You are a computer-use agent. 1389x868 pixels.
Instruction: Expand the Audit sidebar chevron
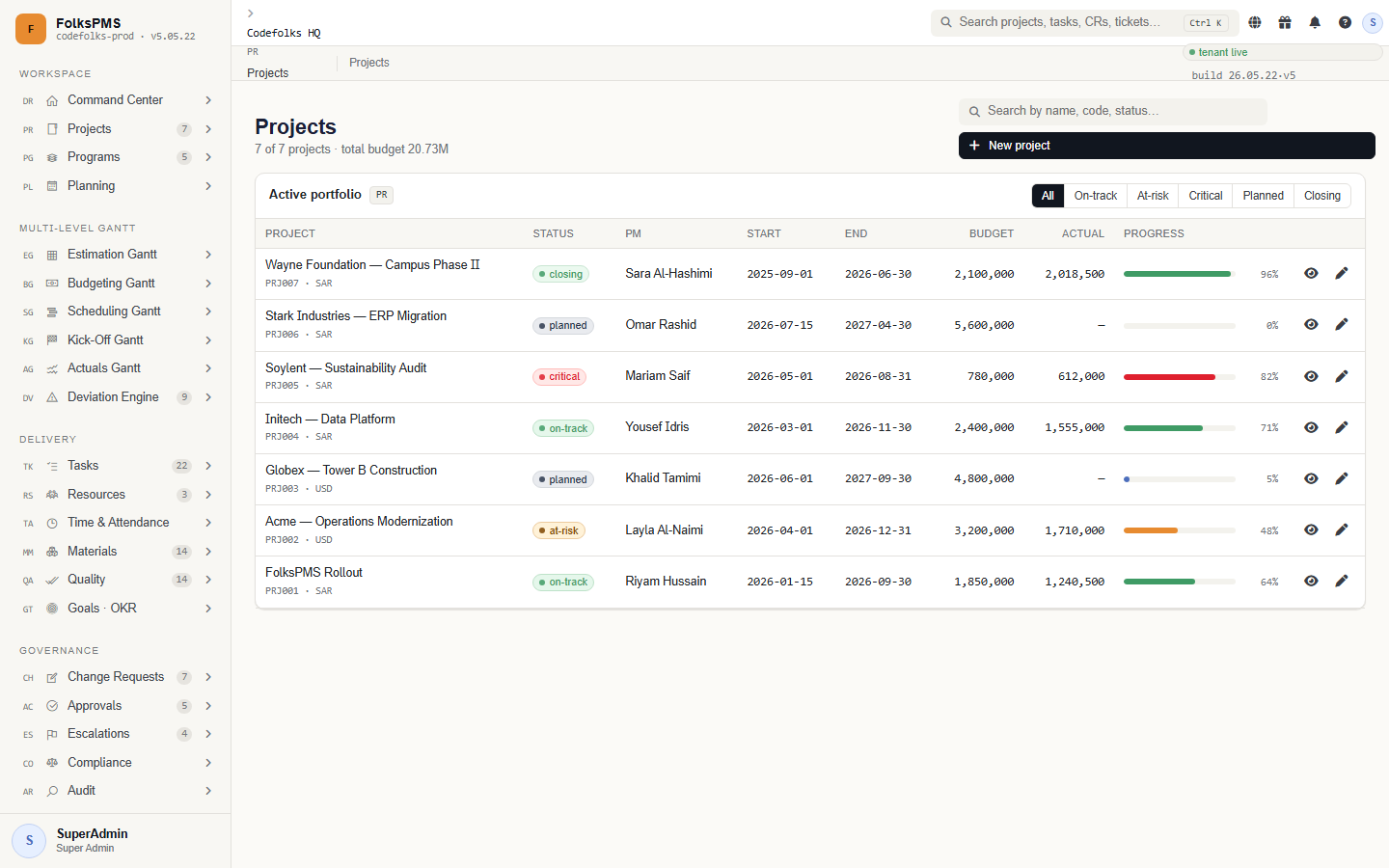[208, 791]
